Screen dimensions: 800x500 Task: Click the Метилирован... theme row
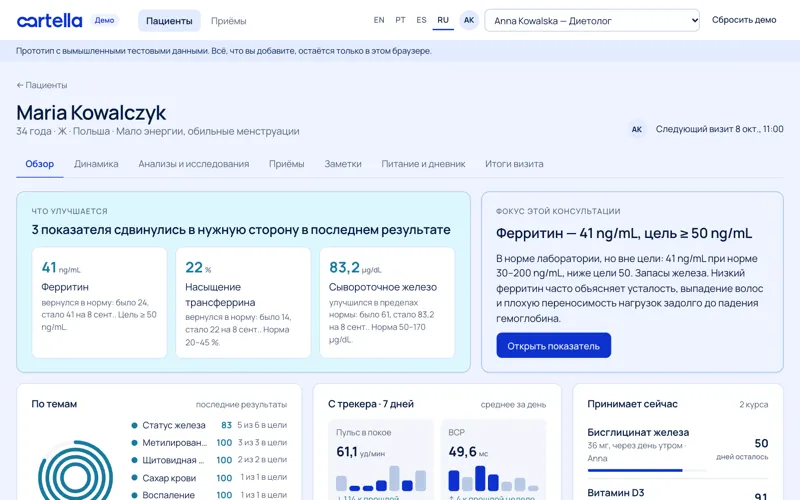210,442
